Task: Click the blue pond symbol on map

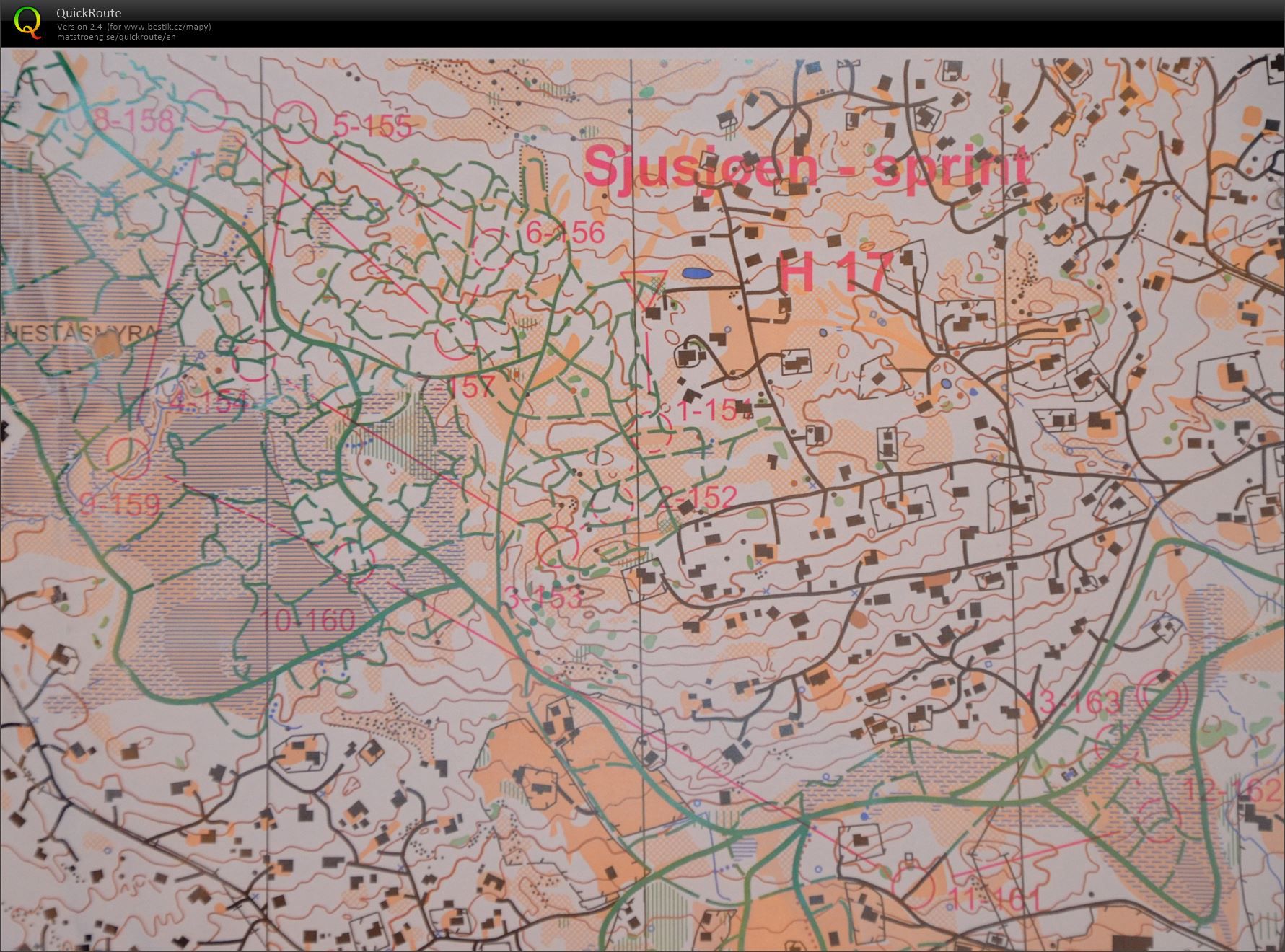Action: pos(696,273)
